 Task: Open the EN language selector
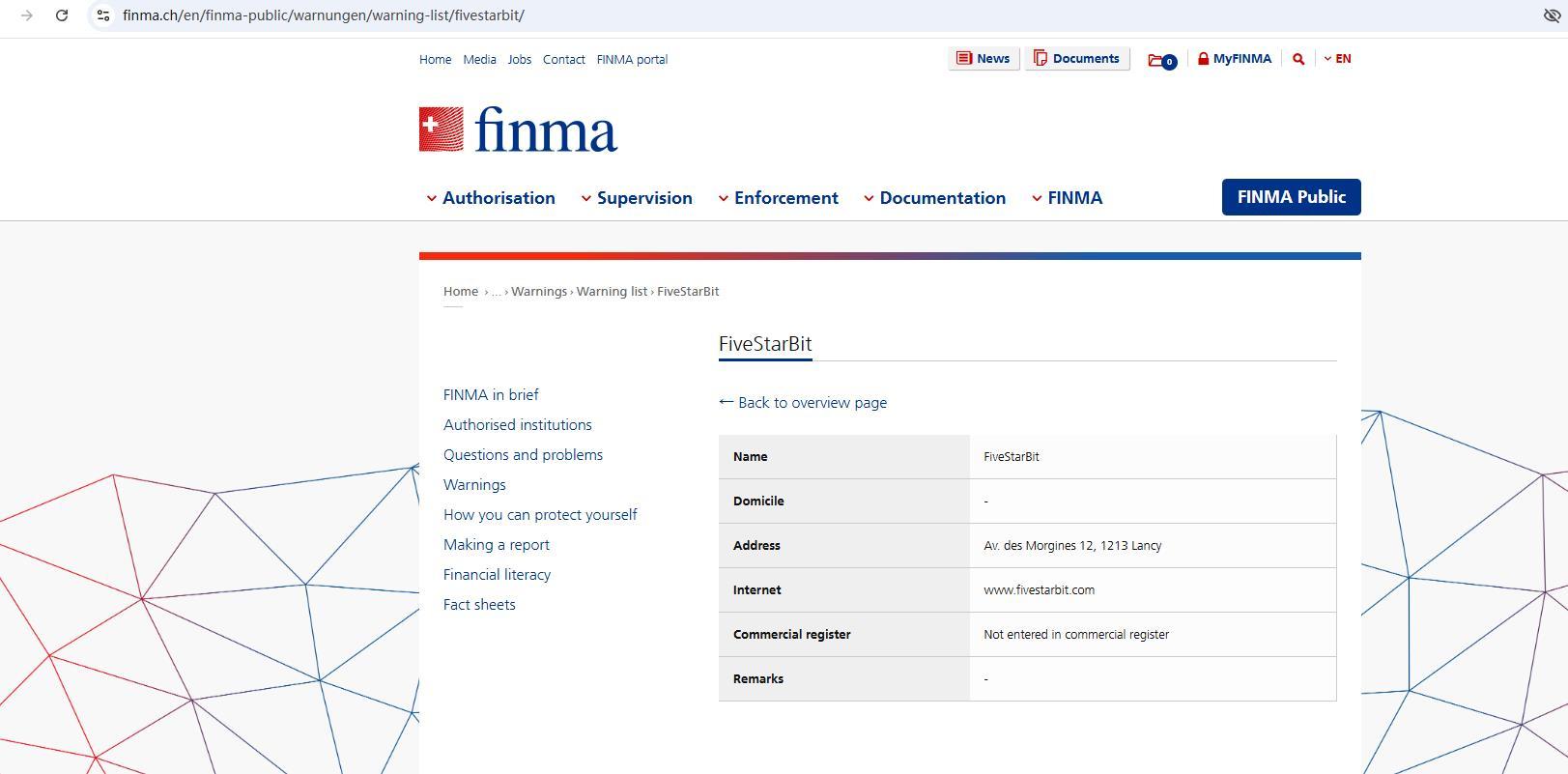coord(1338,59)
